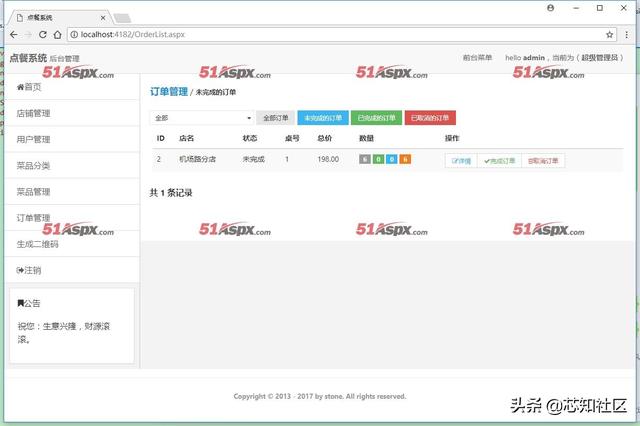640x426 pixels.
Task: Click the green quantity badge
Action: (378, 159)
